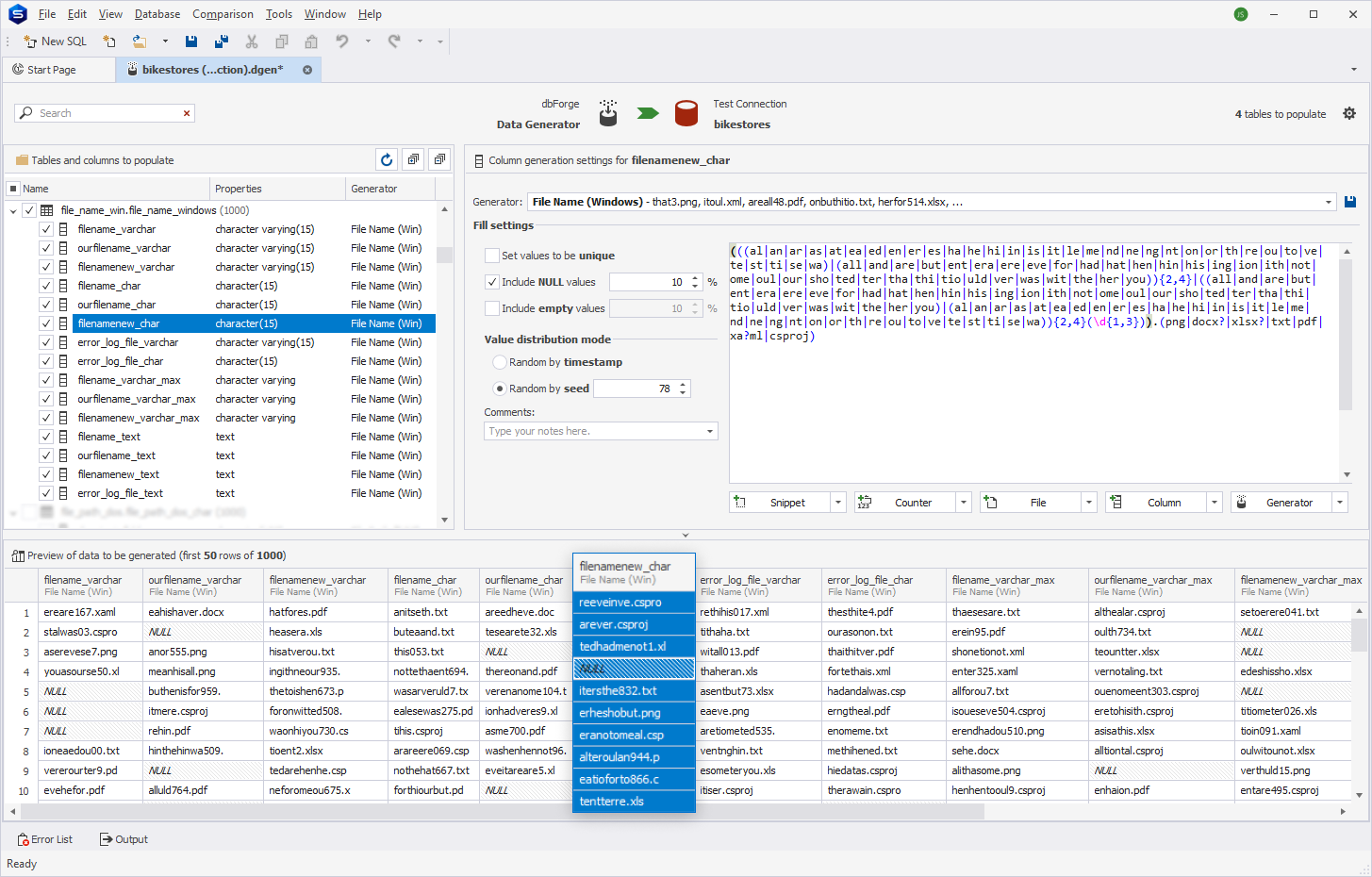
Task: Select Random by timestamp option
Action: [500, 362]
